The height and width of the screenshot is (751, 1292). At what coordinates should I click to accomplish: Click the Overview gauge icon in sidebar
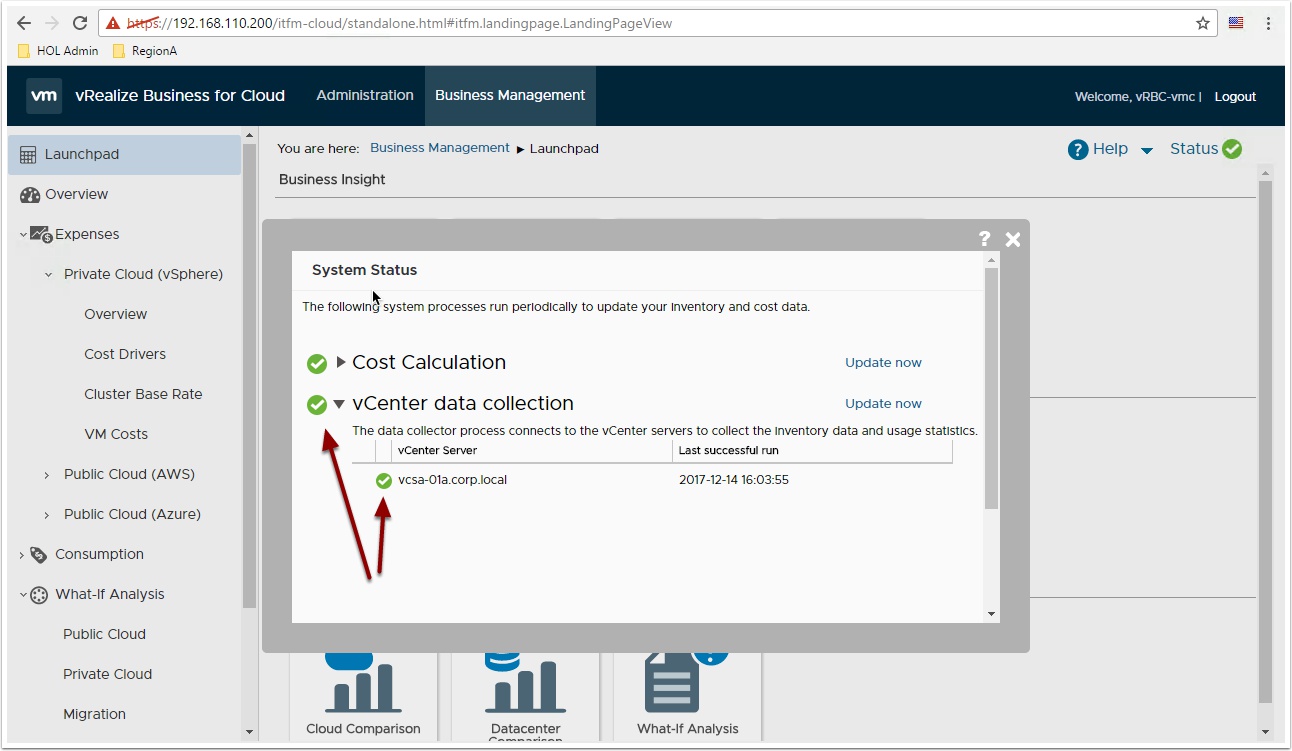pyautogui.click(x=30, y=195)
